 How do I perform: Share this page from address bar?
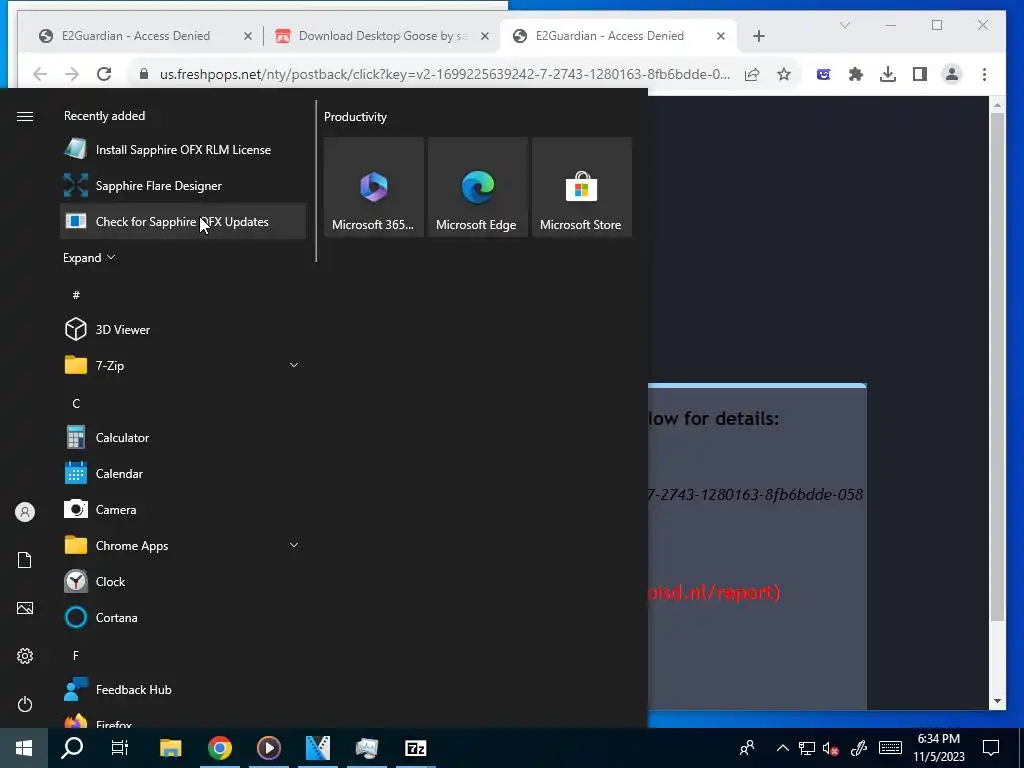click(752, 74)
